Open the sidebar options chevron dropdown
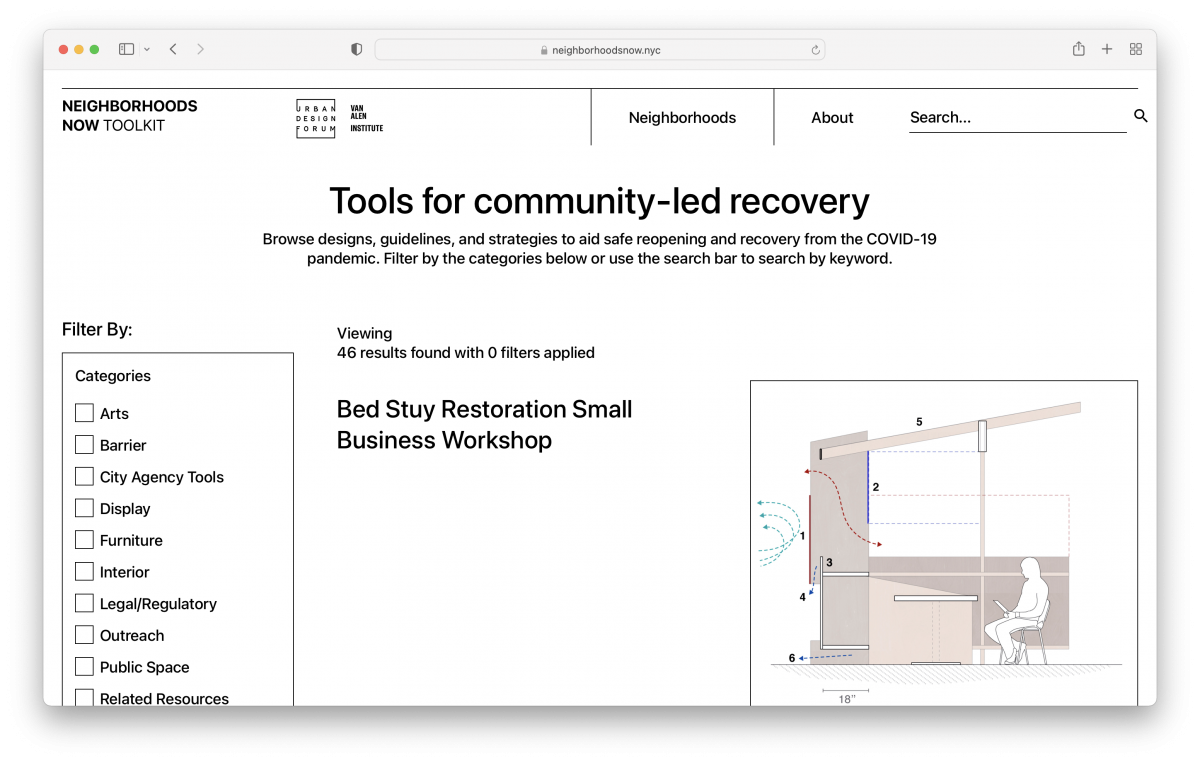 click(147, 49)
